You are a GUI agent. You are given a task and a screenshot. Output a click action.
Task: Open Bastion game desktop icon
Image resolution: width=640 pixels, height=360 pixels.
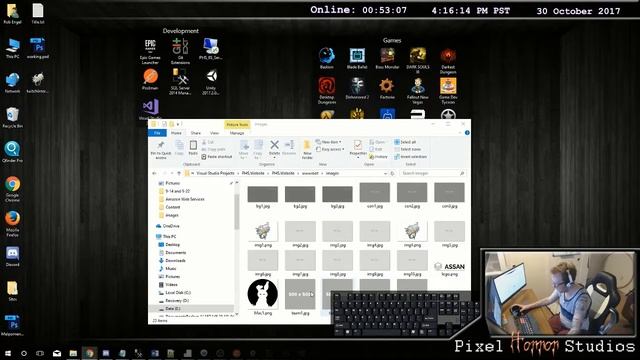coord(327,58)
